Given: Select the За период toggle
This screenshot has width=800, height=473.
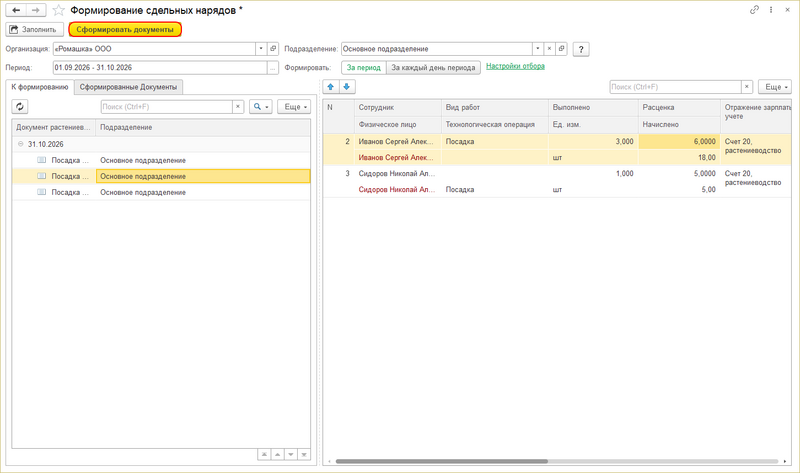Looking at the screenshot, I should [364, 67].
